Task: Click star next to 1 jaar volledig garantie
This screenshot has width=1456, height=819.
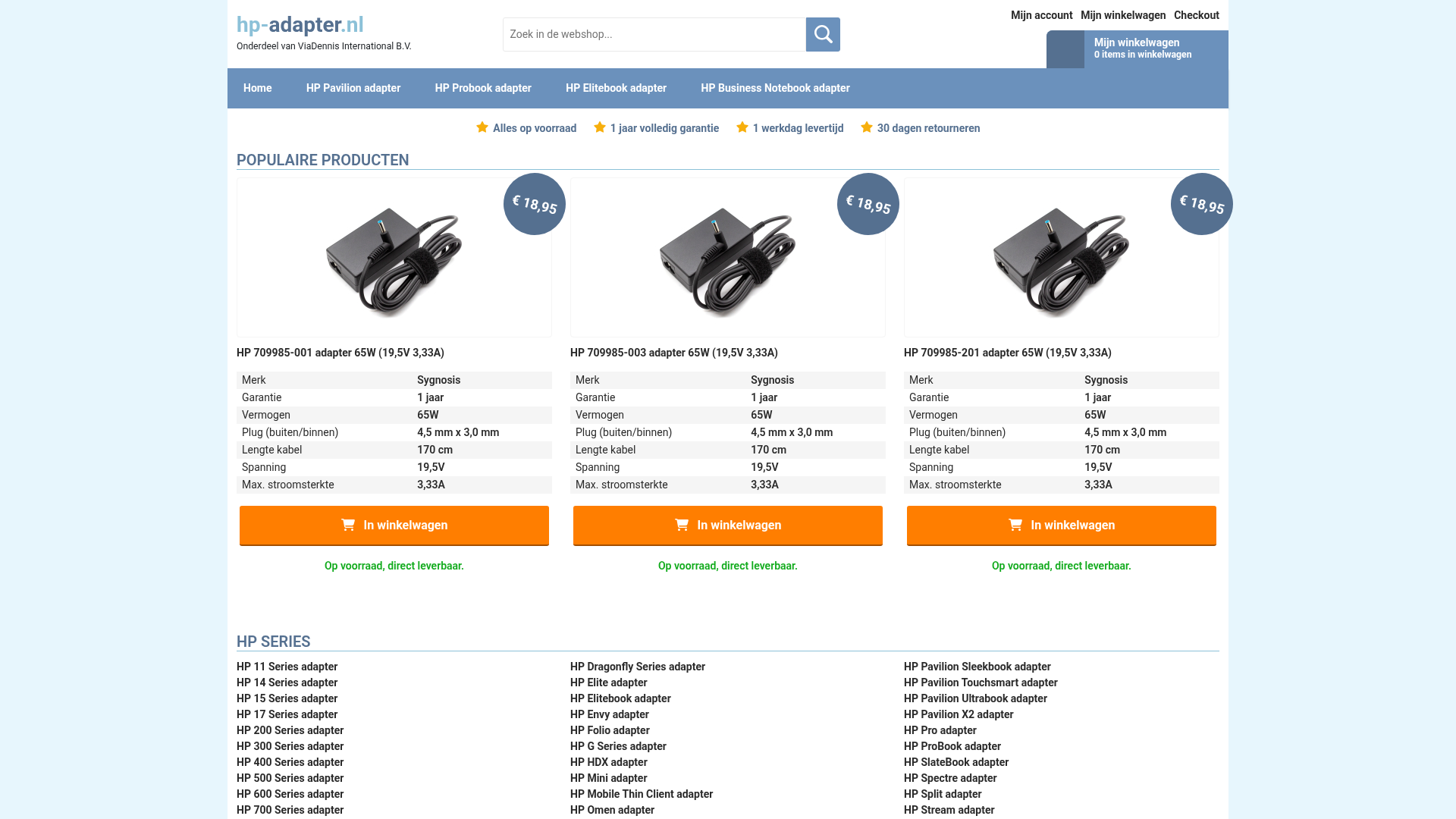Action: click(x=600, y=127)
